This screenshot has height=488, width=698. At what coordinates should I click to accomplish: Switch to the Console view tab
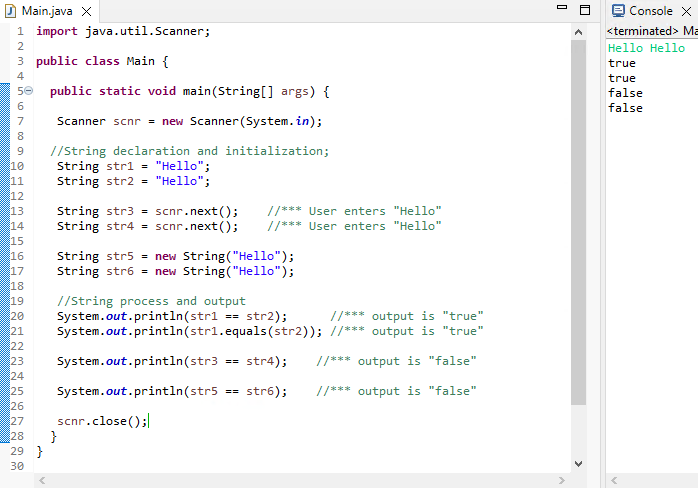click(x=650, y=11)
